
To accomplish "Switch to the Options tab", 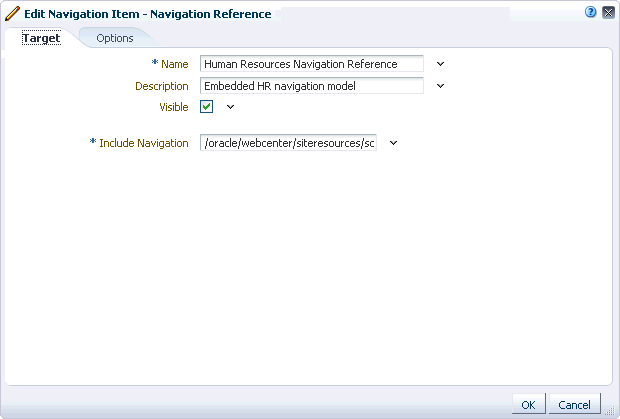I will click(115, 38).
